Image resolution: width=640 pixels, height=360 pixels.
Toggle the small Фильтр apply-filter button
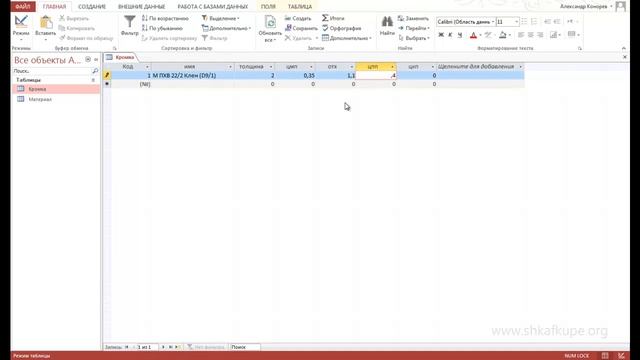(x=215, y=38)
